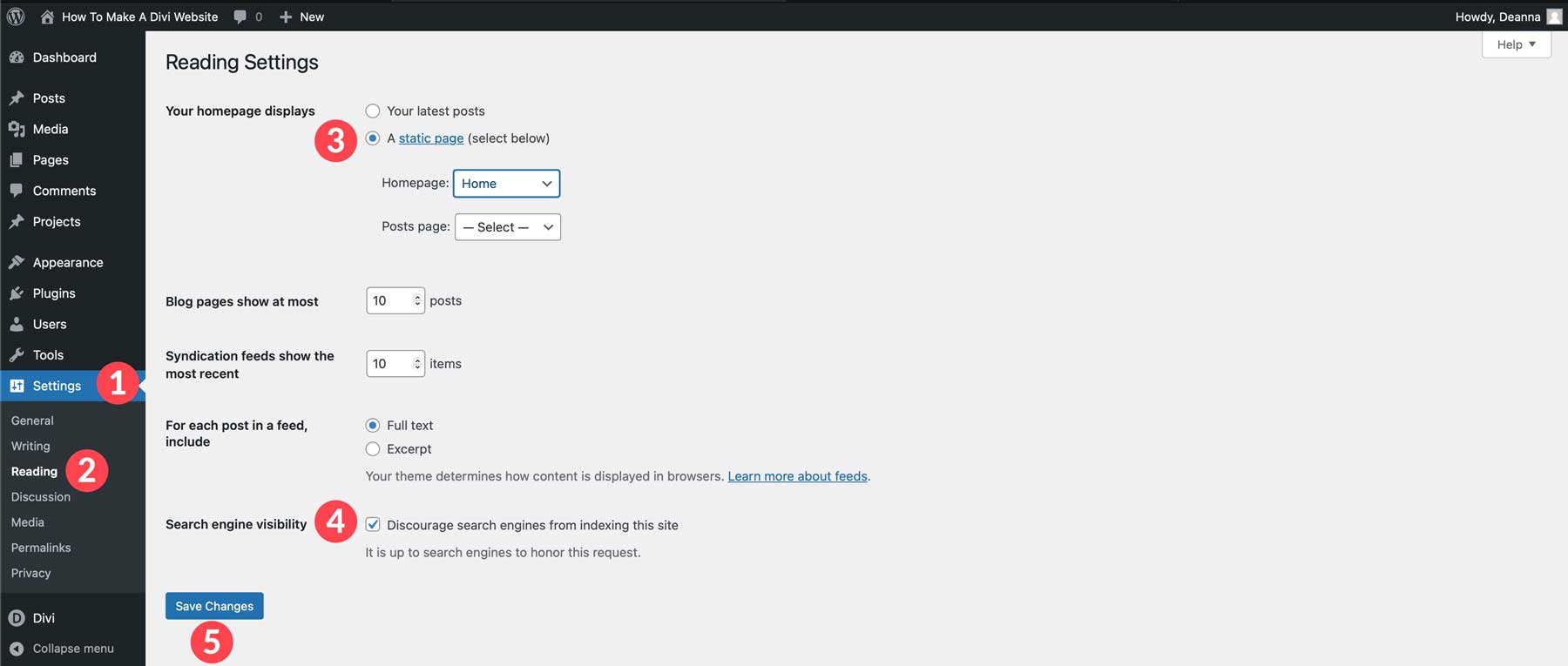Click the Save Changes button
This screenshot has width=1568, height=666.
(x=214, y=606)
